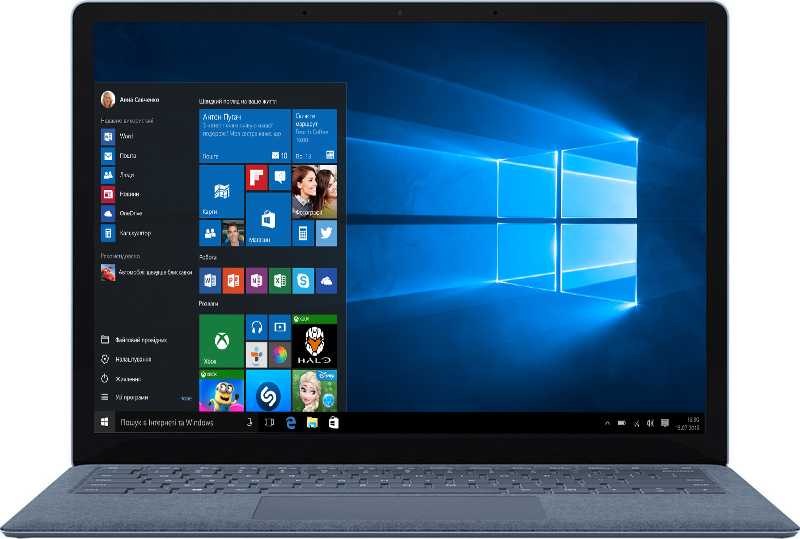Image resolution: width=800 pixels, height=539 pixels.
Task: Open Пошта in the recently used list
Action: tap(119, 156)
